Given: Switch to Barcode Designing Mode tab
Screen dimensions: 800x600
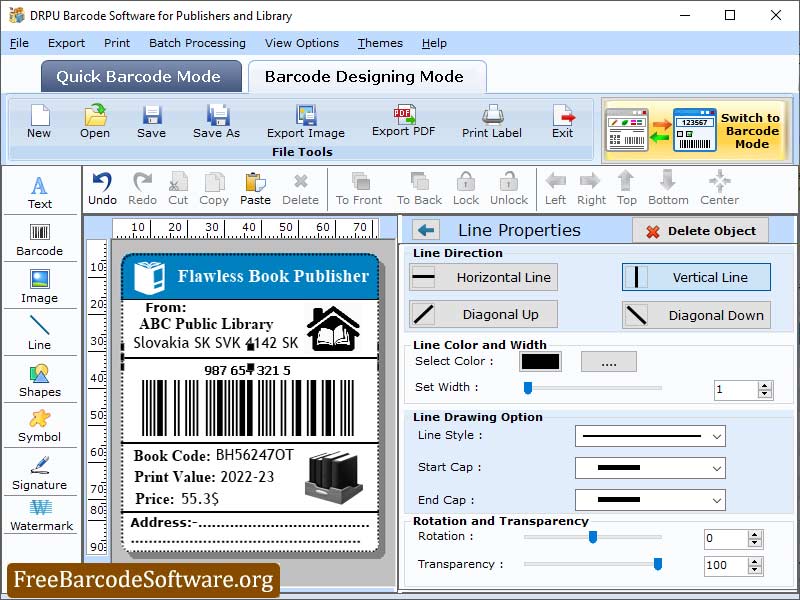Looking at the screenshot, I should point(367,77).
